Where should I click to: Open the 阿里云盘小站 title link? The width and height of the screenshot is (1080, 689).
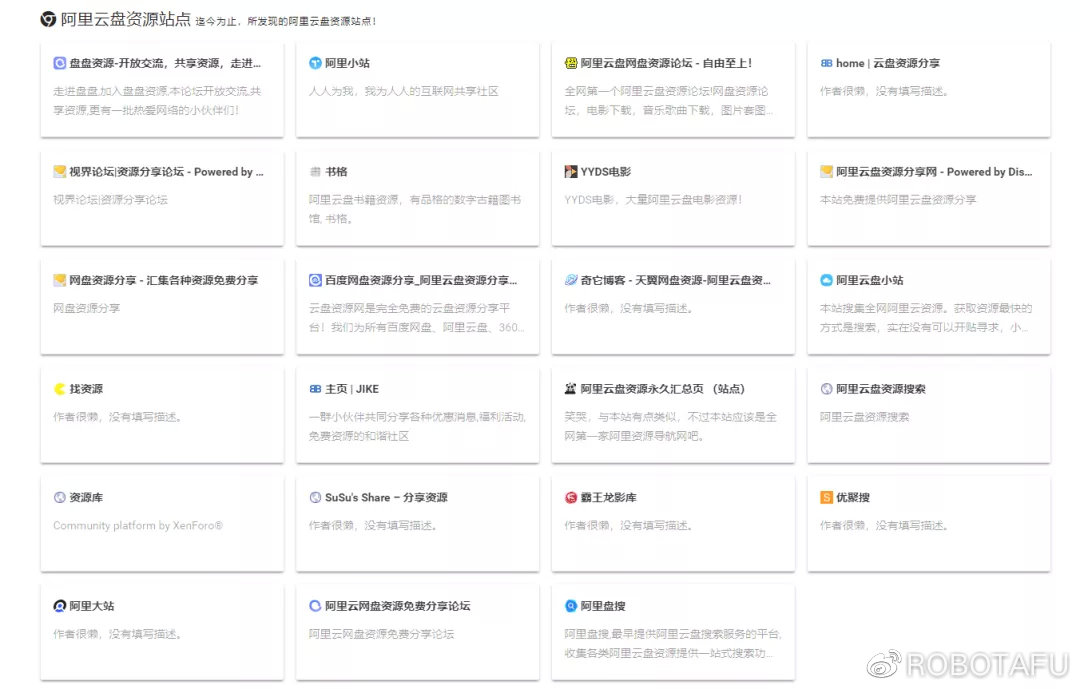tap(870, 280)
